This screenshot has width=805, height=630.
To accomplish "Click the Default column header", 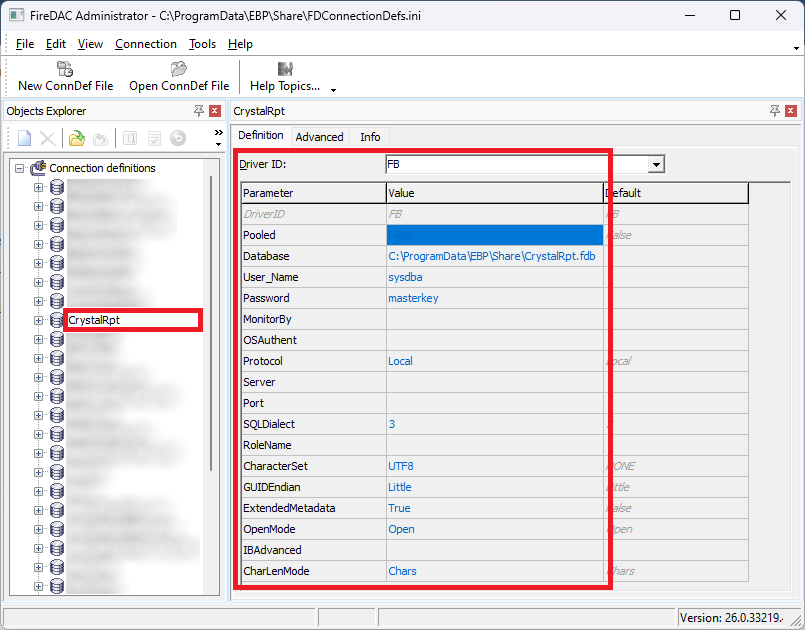I will tap(676, 193).
